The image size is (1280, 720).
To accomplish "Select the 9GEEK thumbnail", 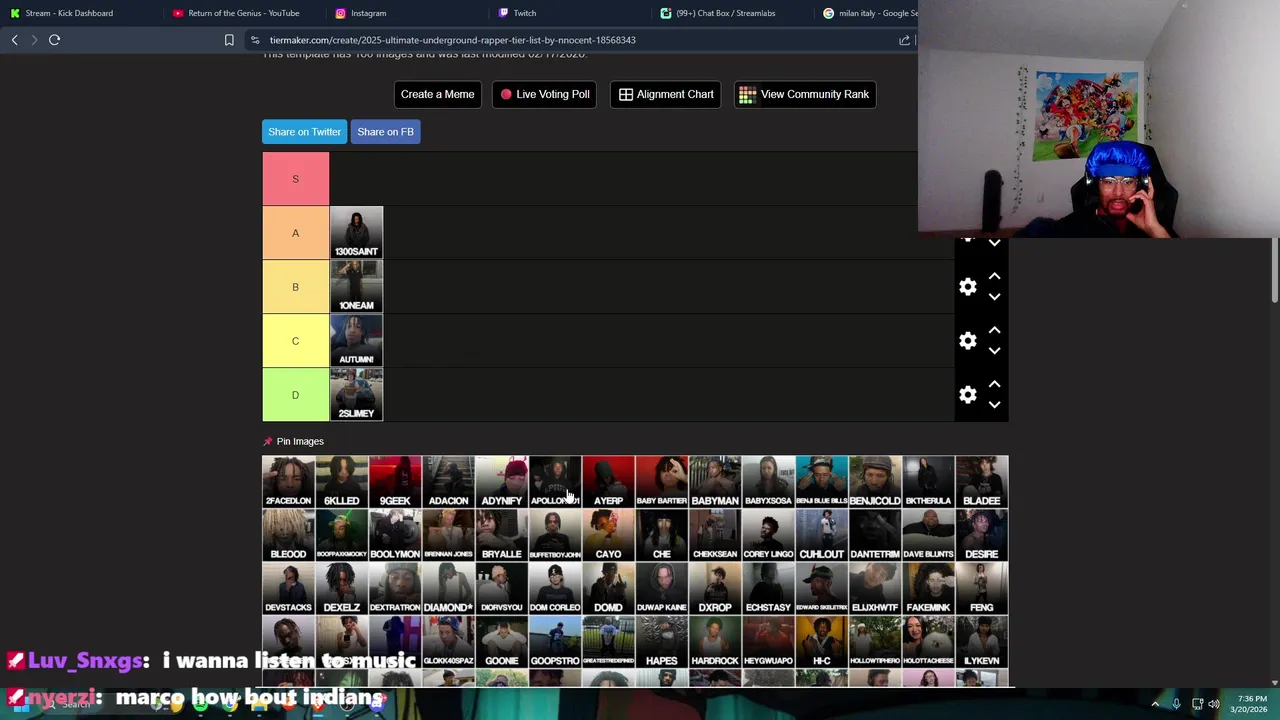I will pyautogui.click(x=395, y=482).
